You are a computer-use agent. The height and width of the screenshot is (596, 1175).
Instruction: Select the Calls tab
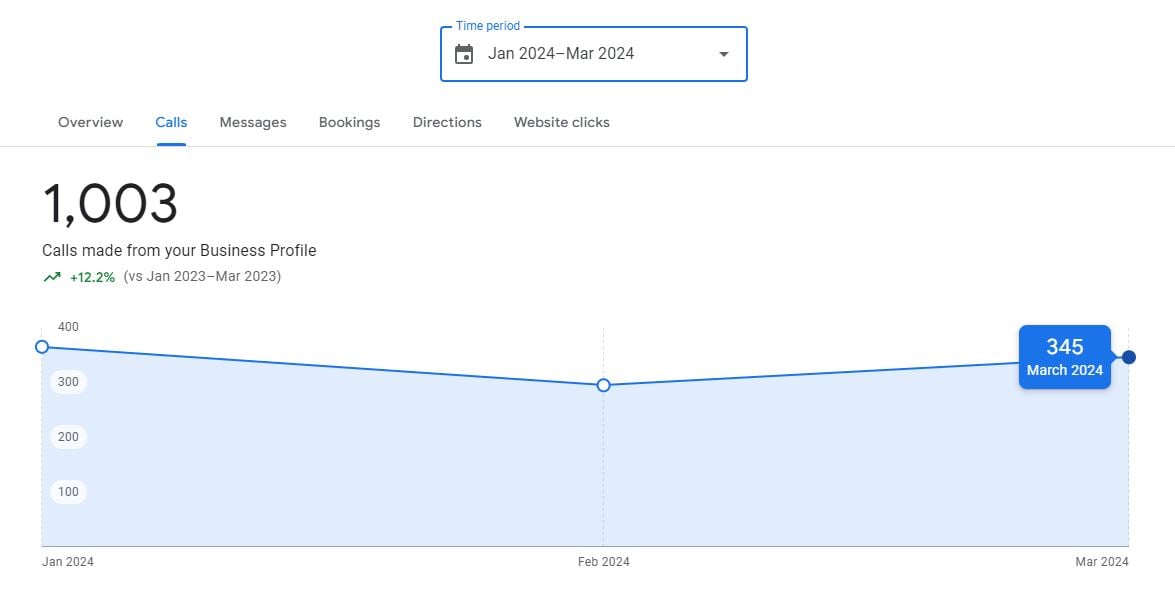171,122
